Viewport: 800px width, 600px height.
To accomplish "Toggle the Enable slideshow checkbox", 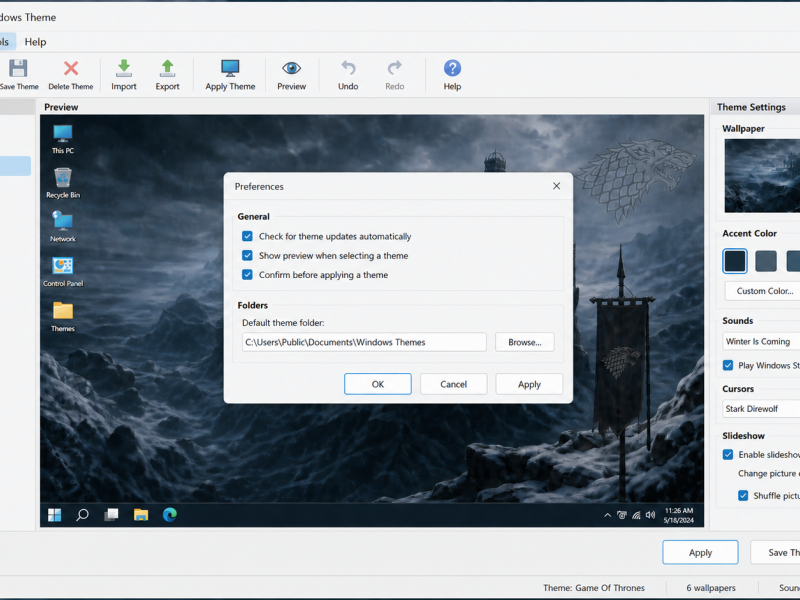I will 728,455.
